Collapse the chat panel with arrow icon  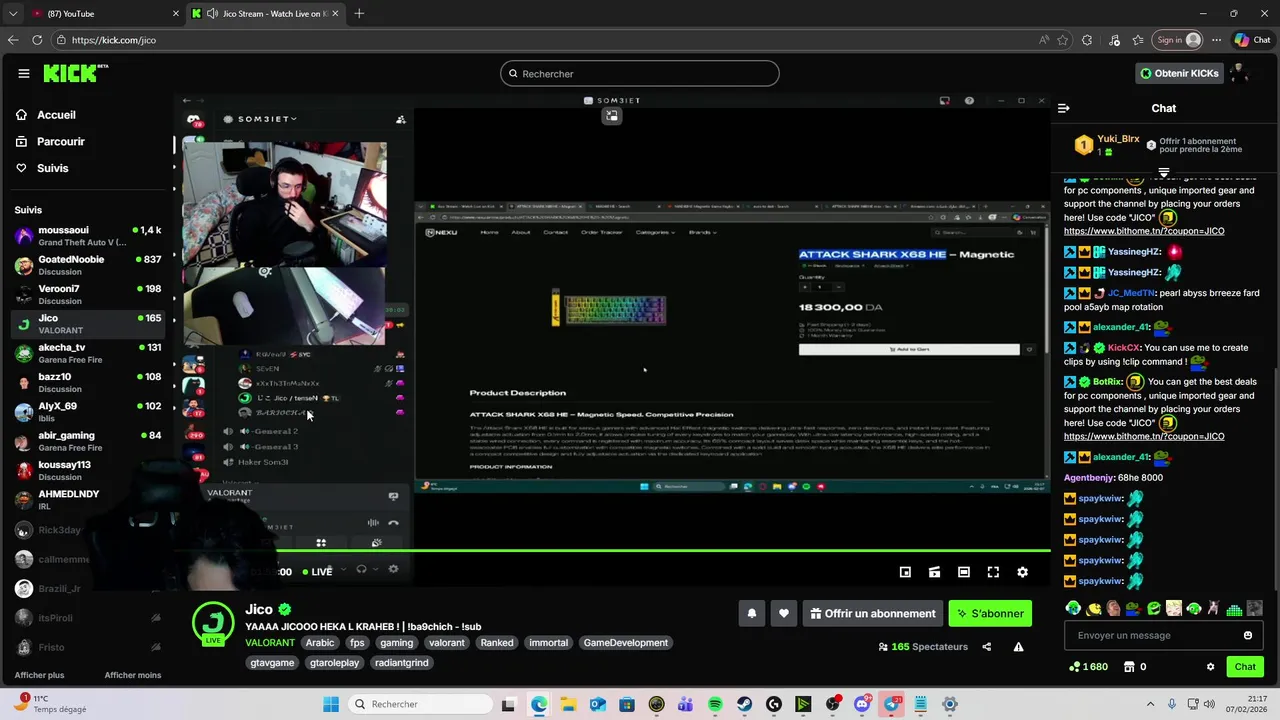pyautogui.click(x=1064, y=108)
